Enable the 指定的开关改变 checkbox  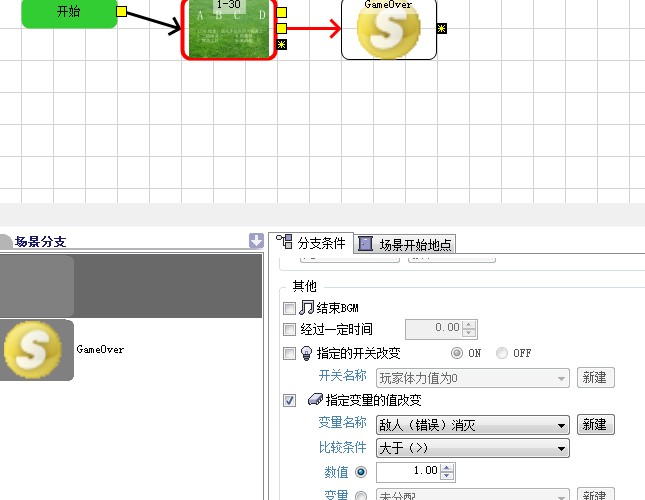click(x=289, y=353)
